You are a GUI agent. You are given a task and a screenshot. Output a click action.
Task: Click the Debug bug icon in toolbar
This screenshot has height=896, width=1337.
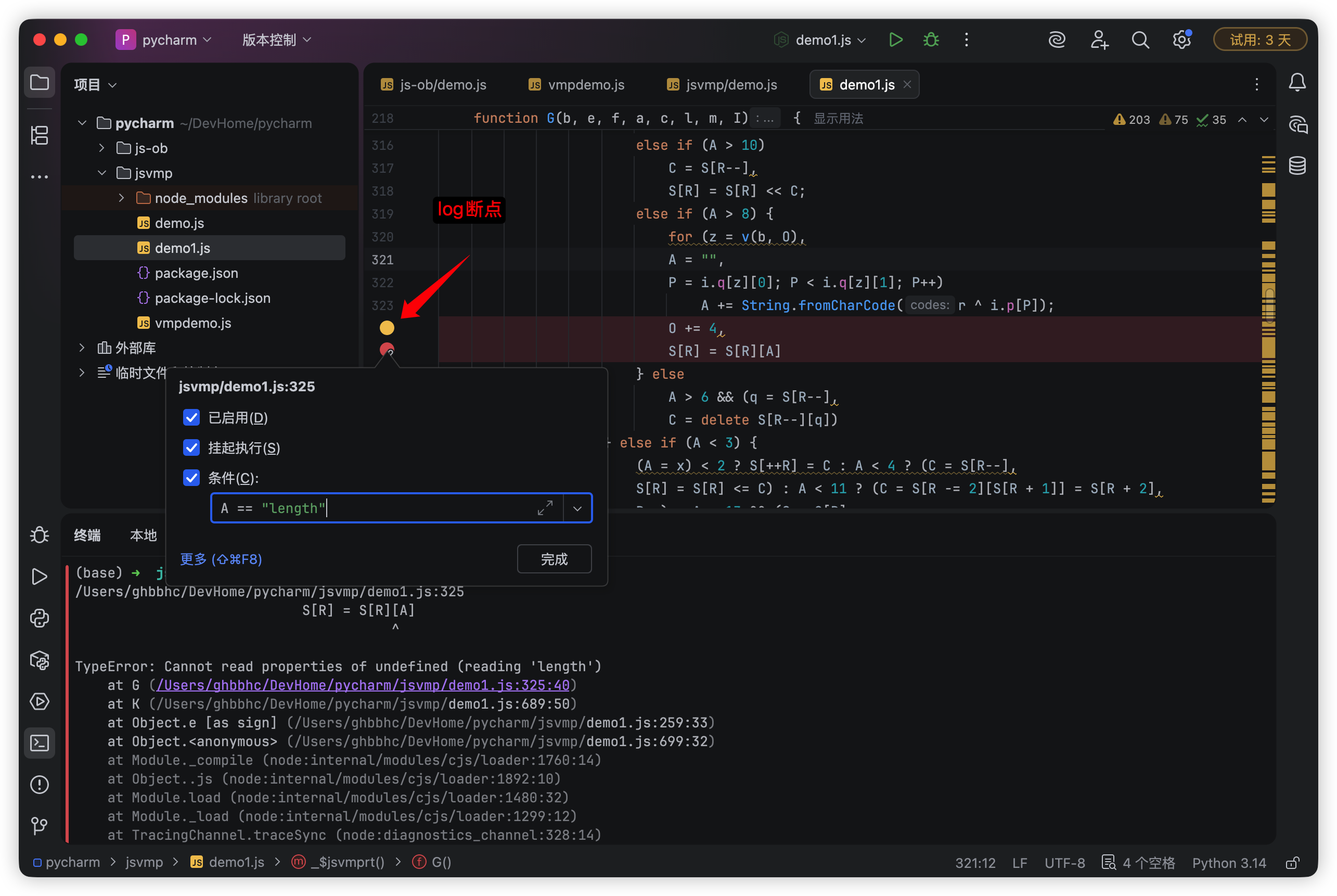coord(931,40)
